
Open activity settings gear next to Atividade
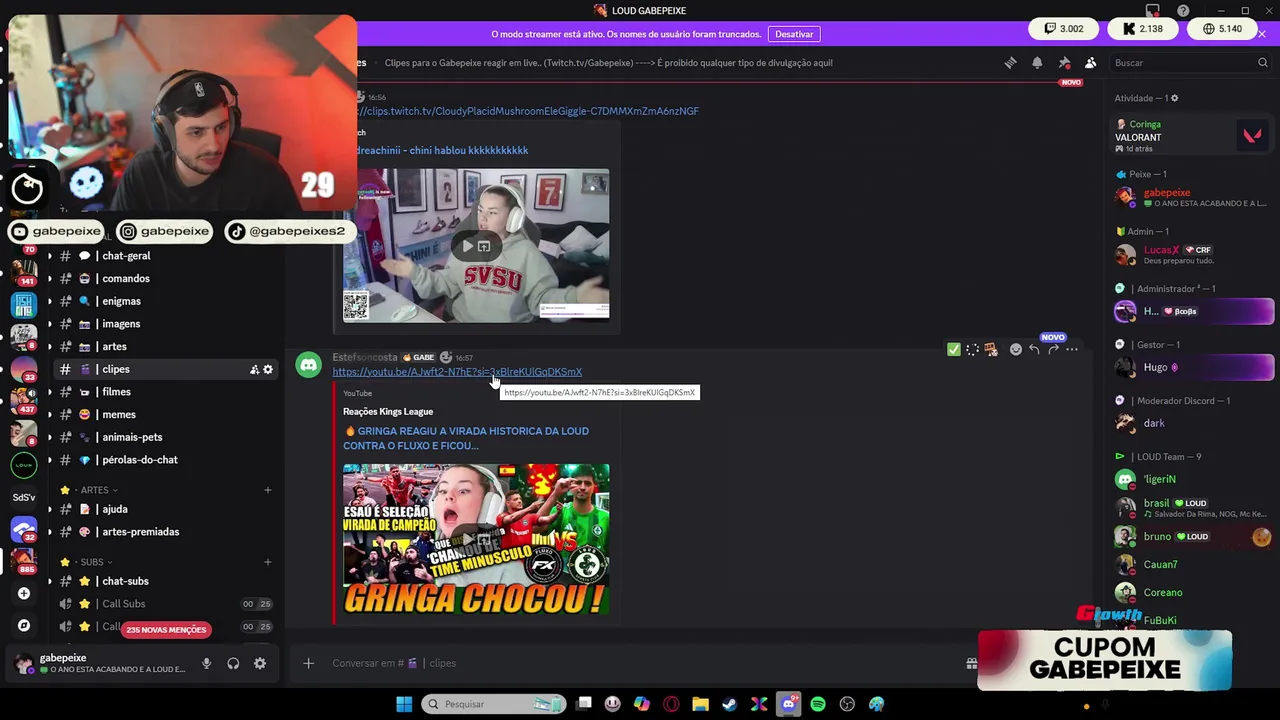coord(1174,98)
